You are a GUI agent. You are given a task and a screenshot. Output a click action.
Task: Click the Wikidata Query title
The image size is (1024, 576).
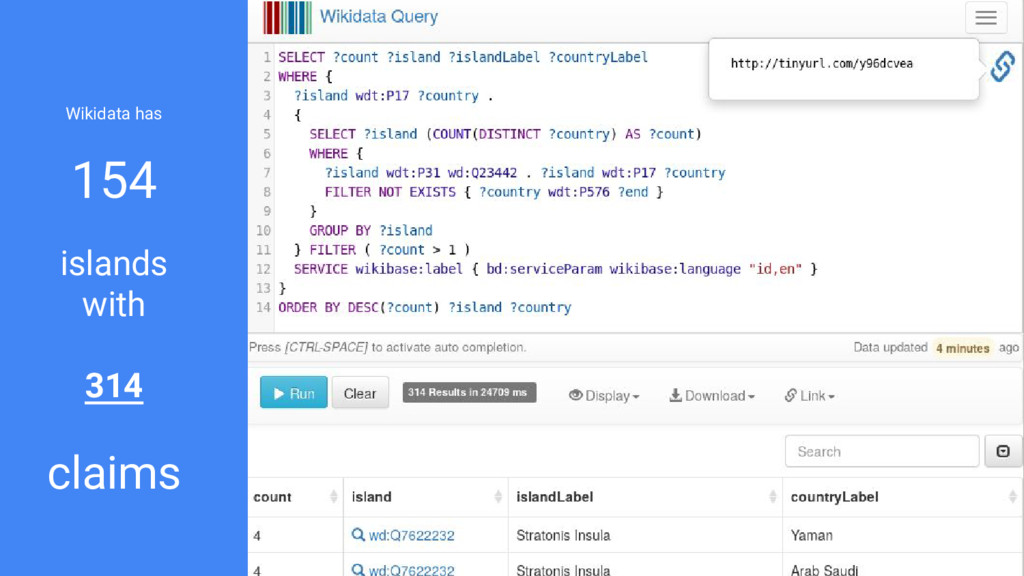click(379, 16)
